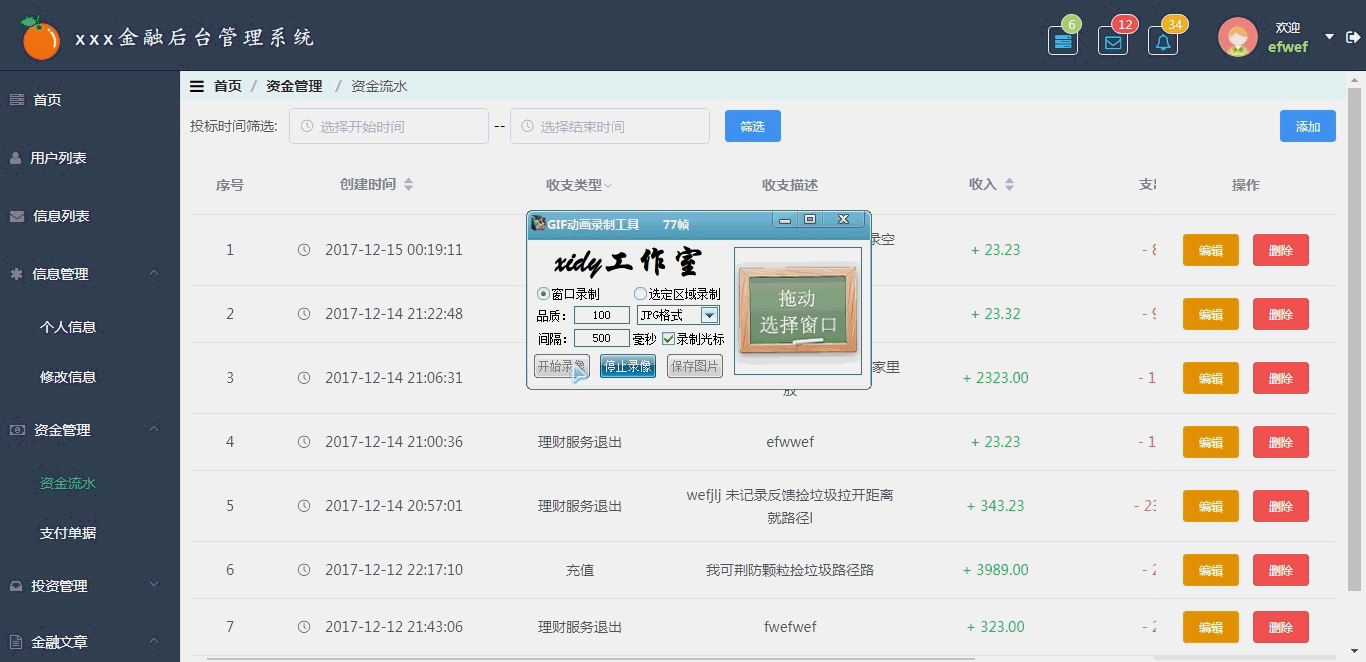Click the orange logo icon
Viewport: 1366px width, 662px height.
pos(41,38)
